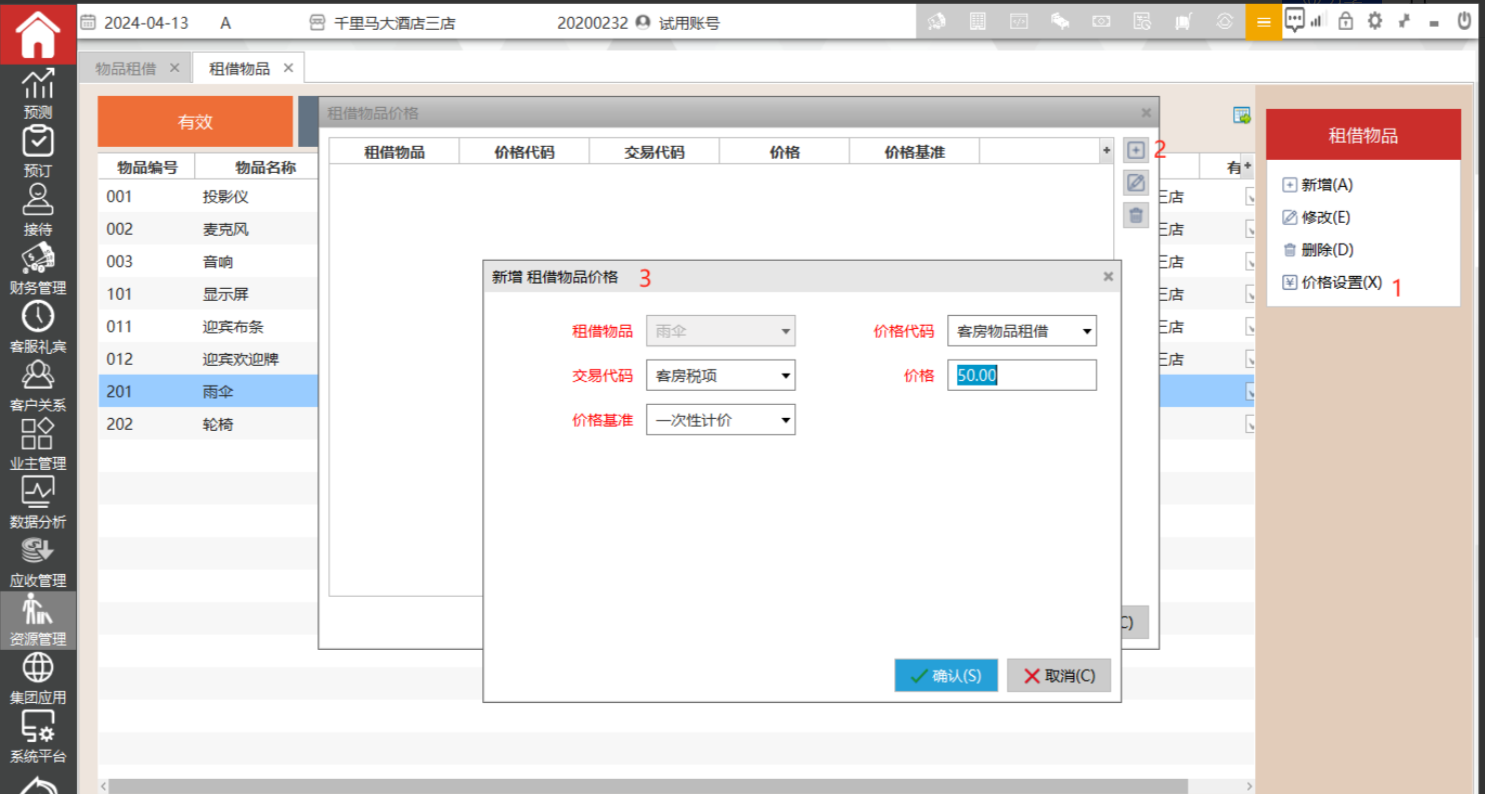1485x794 pixels.
Task: Switch to the 物品租借 tab
Action: tap(126, 68)
